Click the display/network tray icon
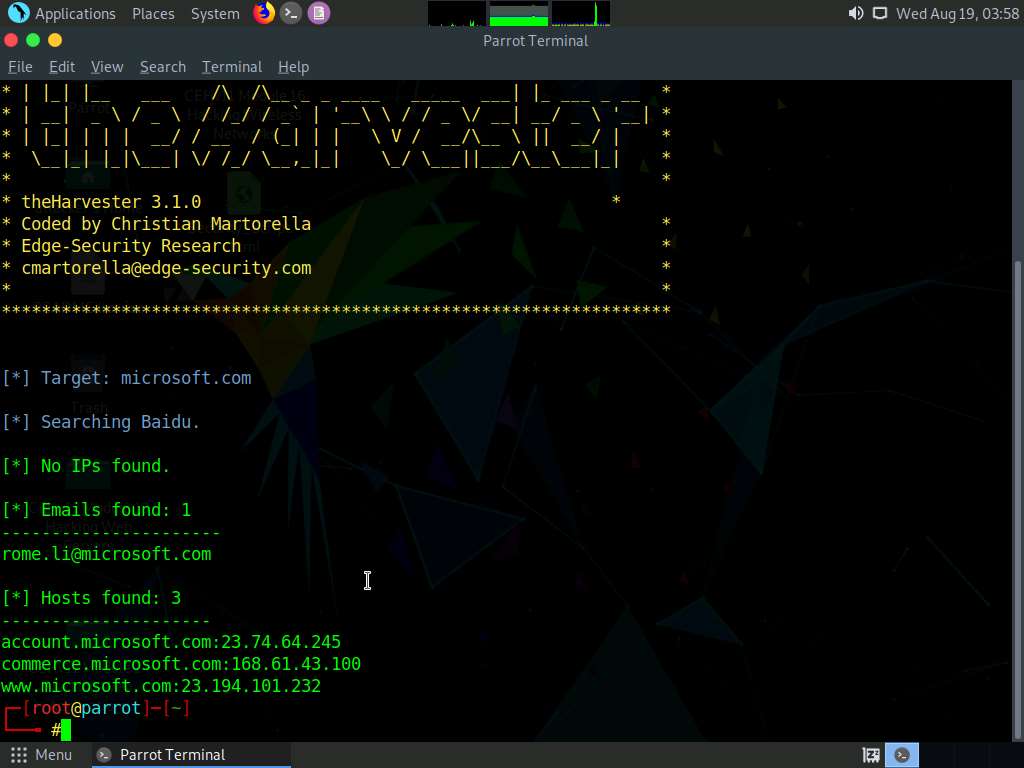Viewport: 1024px width, 768px height. 880,13
